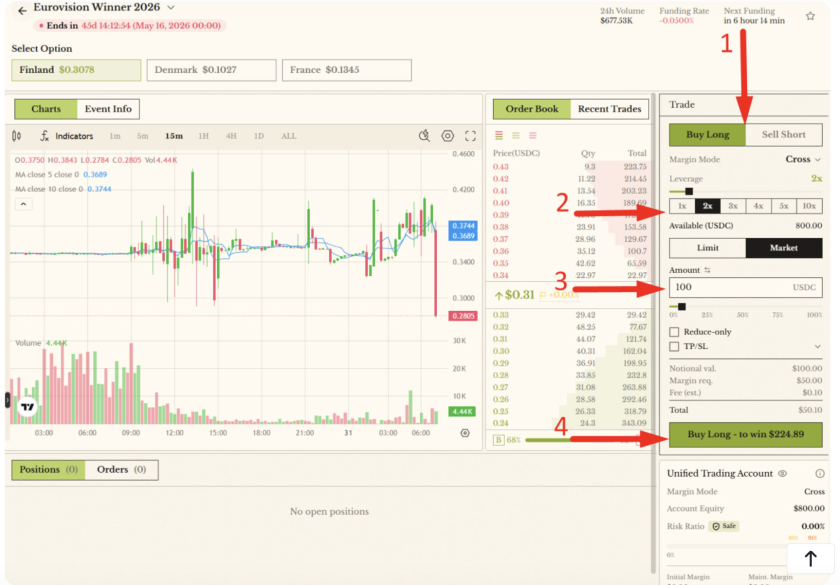The image size is (840, 585).
Task: Click the back arrow beside Eurovision Winner 2026
Action: [x=22, y=11]
